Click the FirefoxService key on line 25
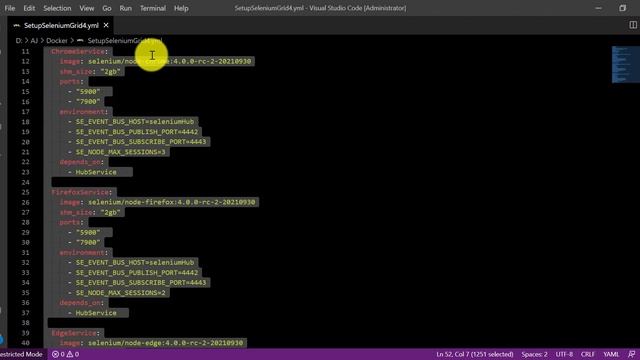Screen dimensions: 640x360 [x=80, y=192]
